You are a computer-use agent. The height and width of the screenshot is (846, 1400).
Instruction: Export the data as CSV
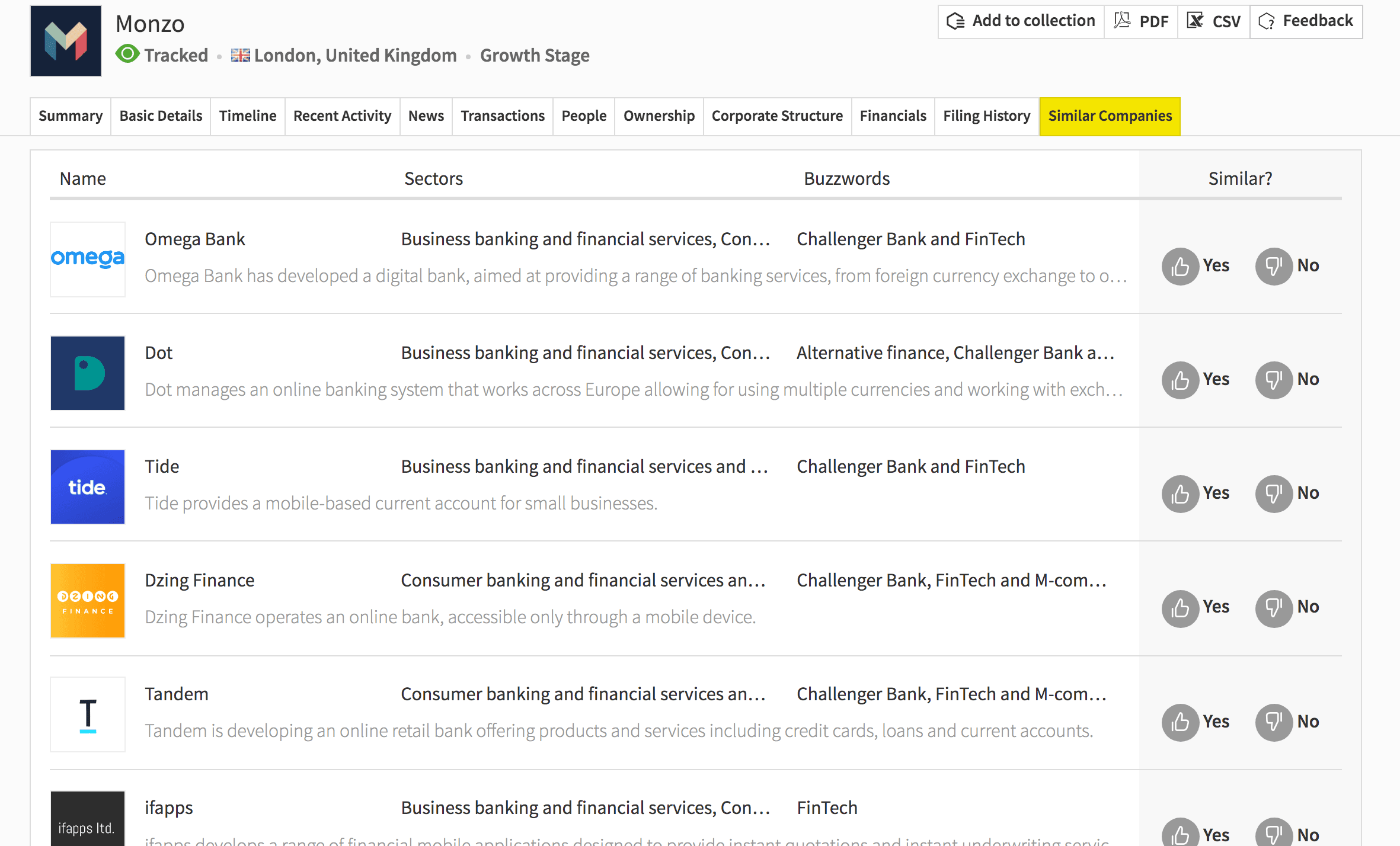click(x=1213, y=21)
